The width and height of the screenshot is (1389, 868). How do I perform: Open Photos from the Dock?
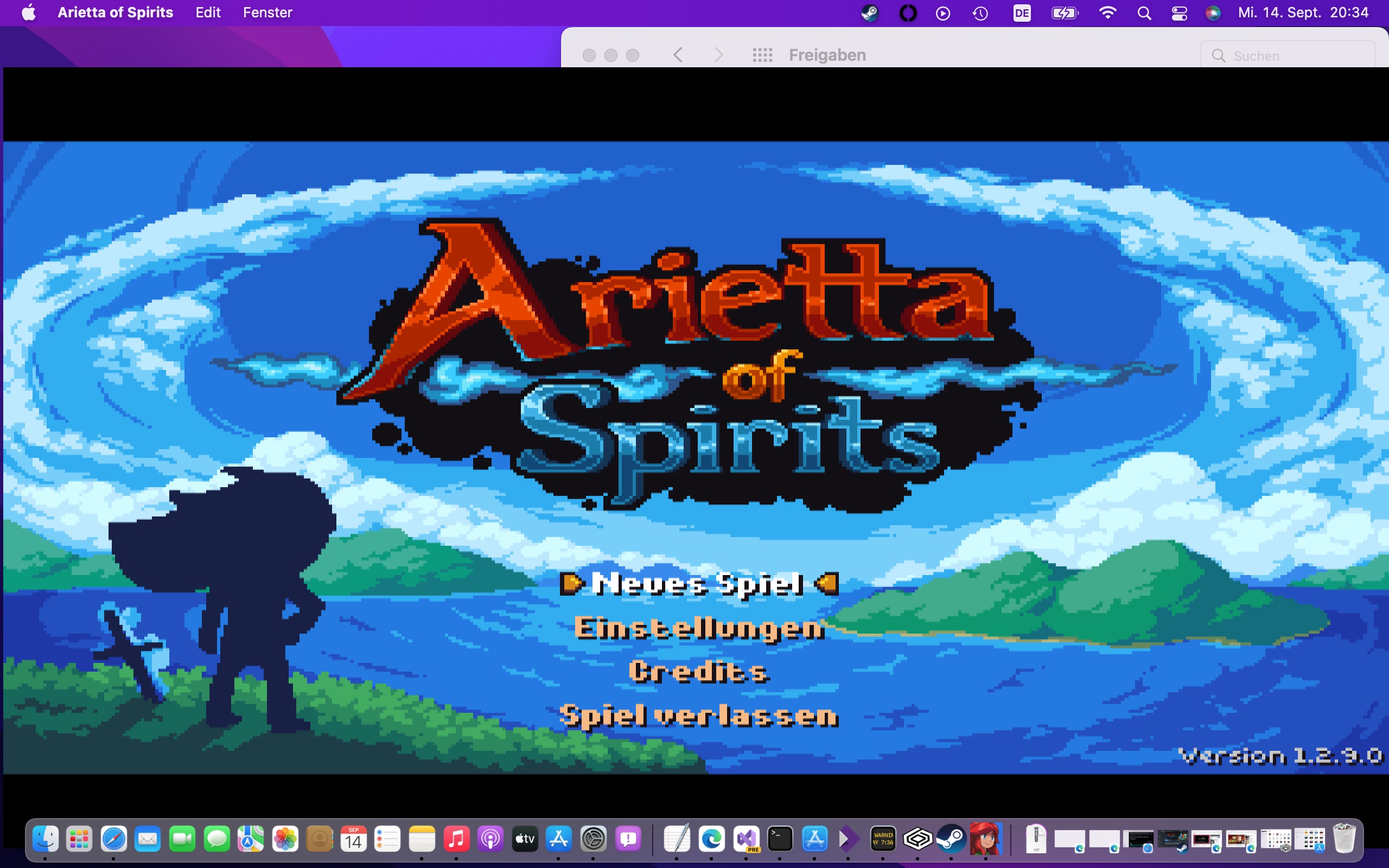tap(285, 839)
